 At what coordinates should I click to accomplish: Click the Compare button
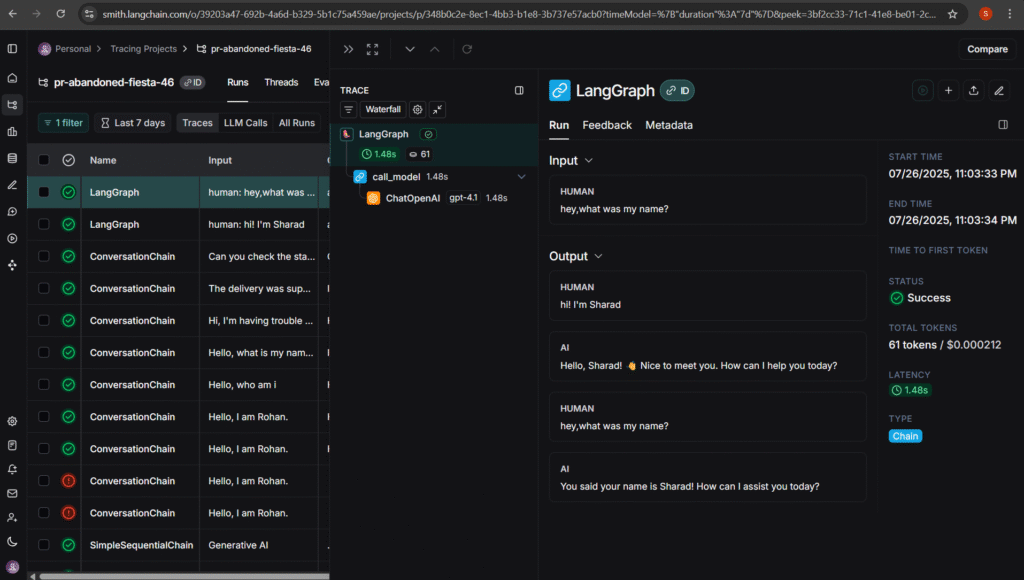(987, 49)
